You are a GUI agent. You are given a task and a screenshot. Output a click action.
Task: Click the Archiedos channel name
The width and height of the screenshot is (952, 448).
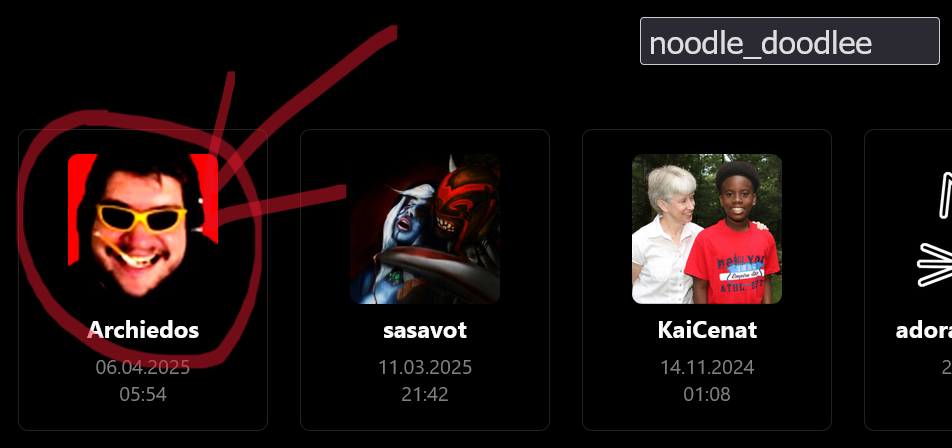coord(143,330)
